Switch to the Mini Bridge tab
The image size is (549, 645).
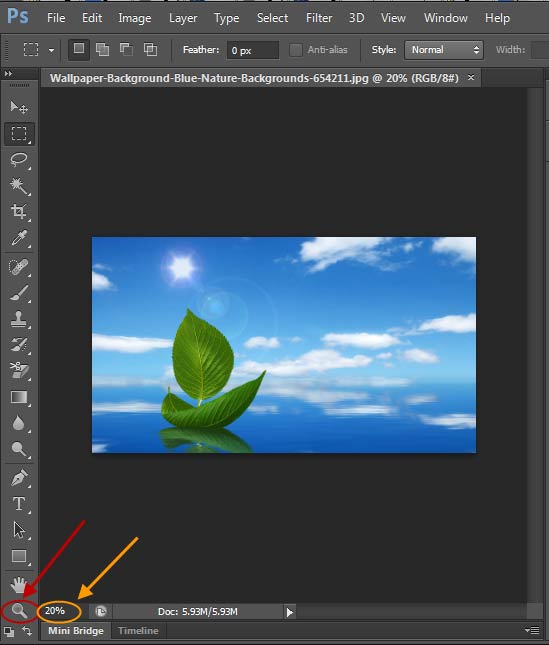pos(76,631)
